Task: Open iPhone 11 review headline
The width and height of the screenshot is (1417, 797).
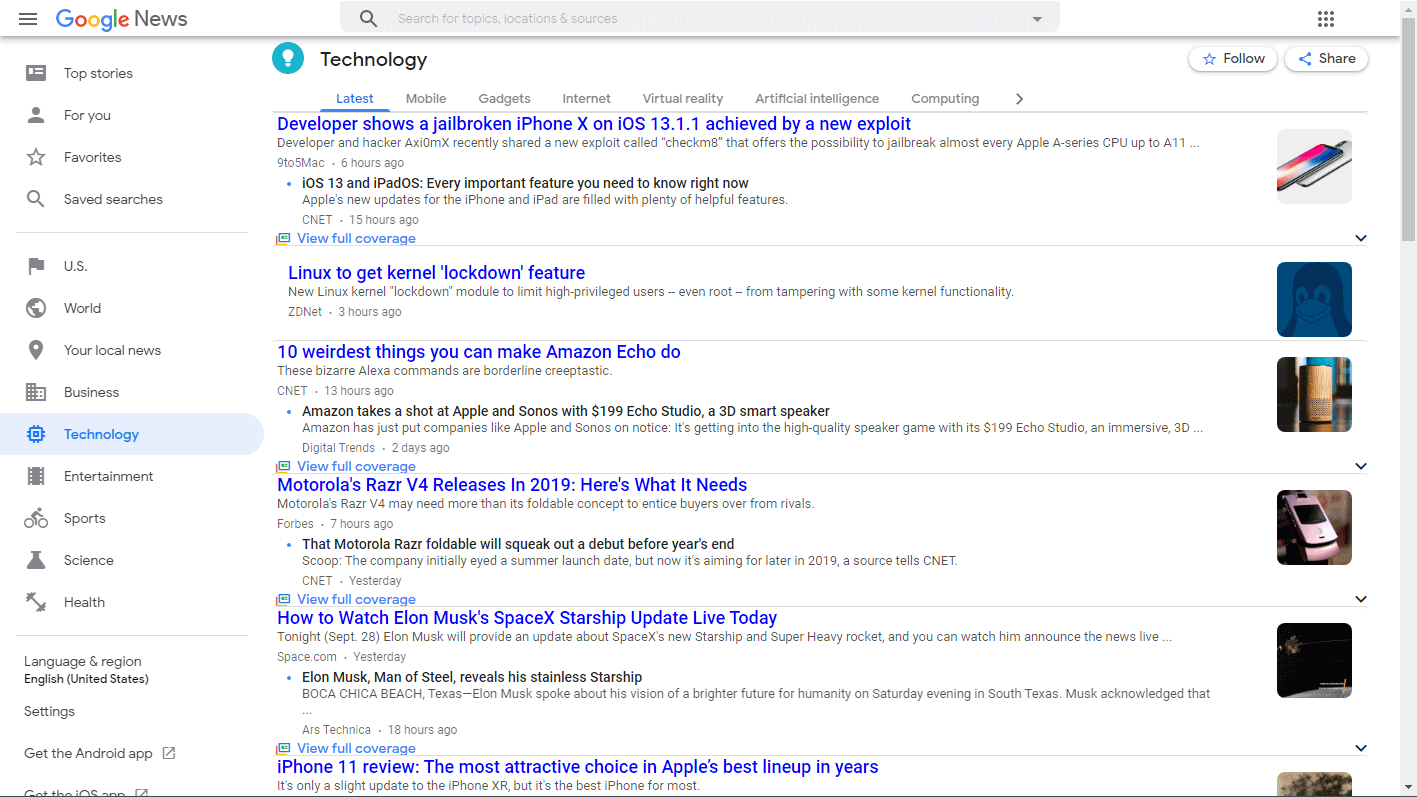Action: tap(578, 767)
